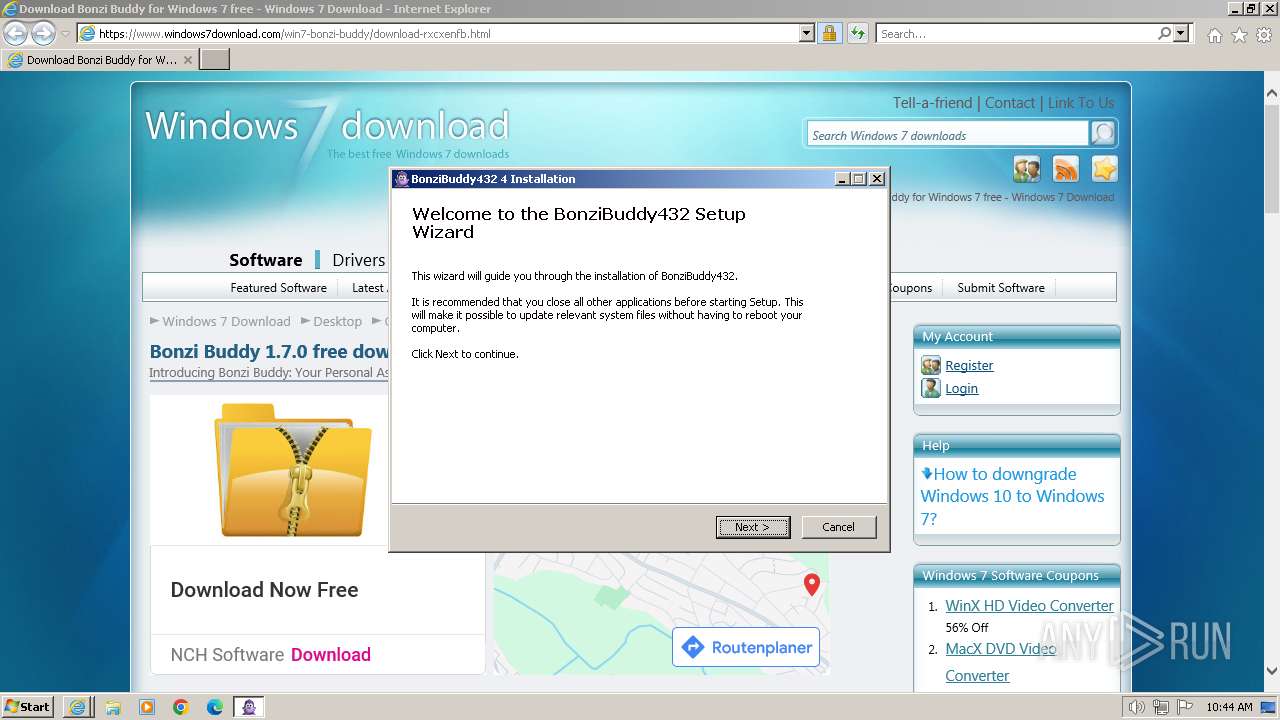
Task: Click the page scrollbar down arrow
Action: (x=1272, y=671)
